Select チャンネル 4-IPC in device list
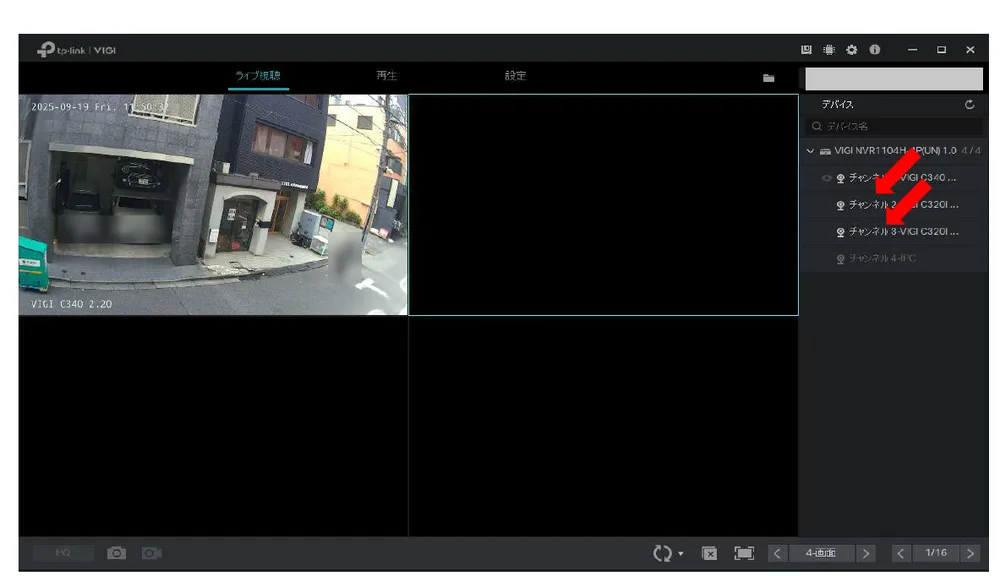The image size is (1000, 576). click(893, 258)
